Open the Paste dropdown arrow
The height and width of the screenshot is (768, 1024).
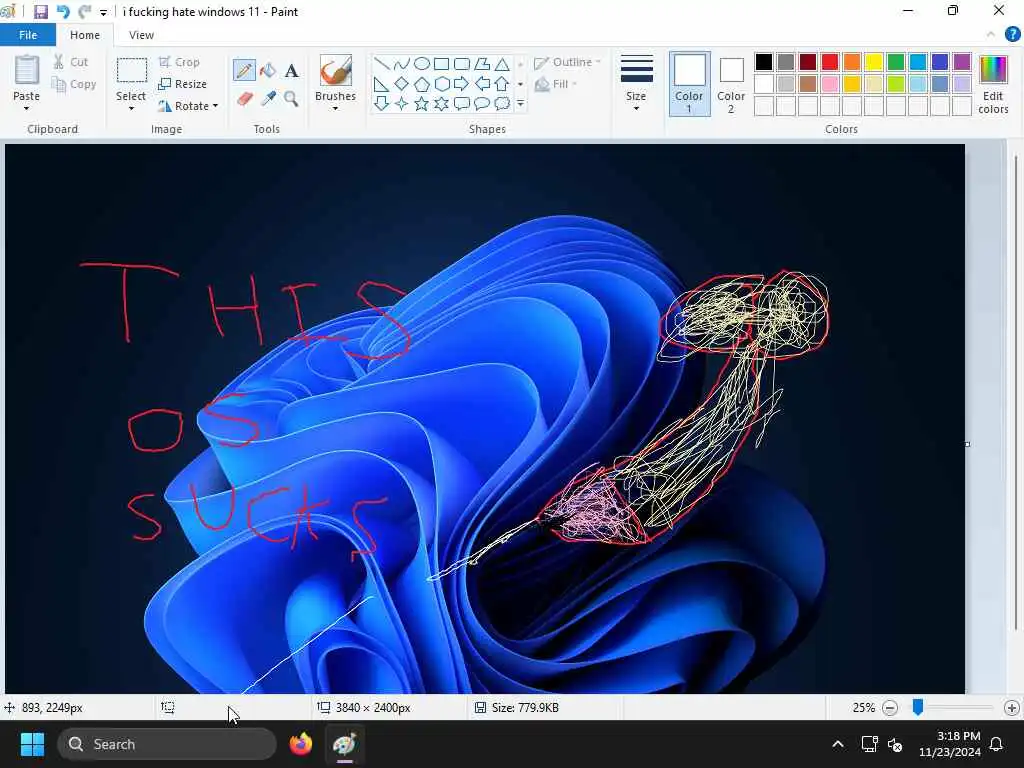27,108
